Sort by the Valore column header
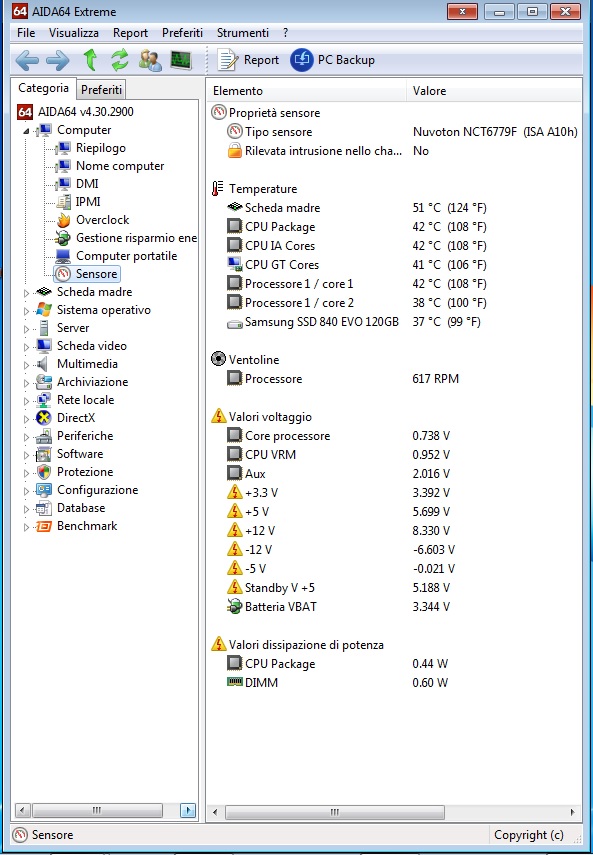The image size is (593, 855). [x=494, y=91]
